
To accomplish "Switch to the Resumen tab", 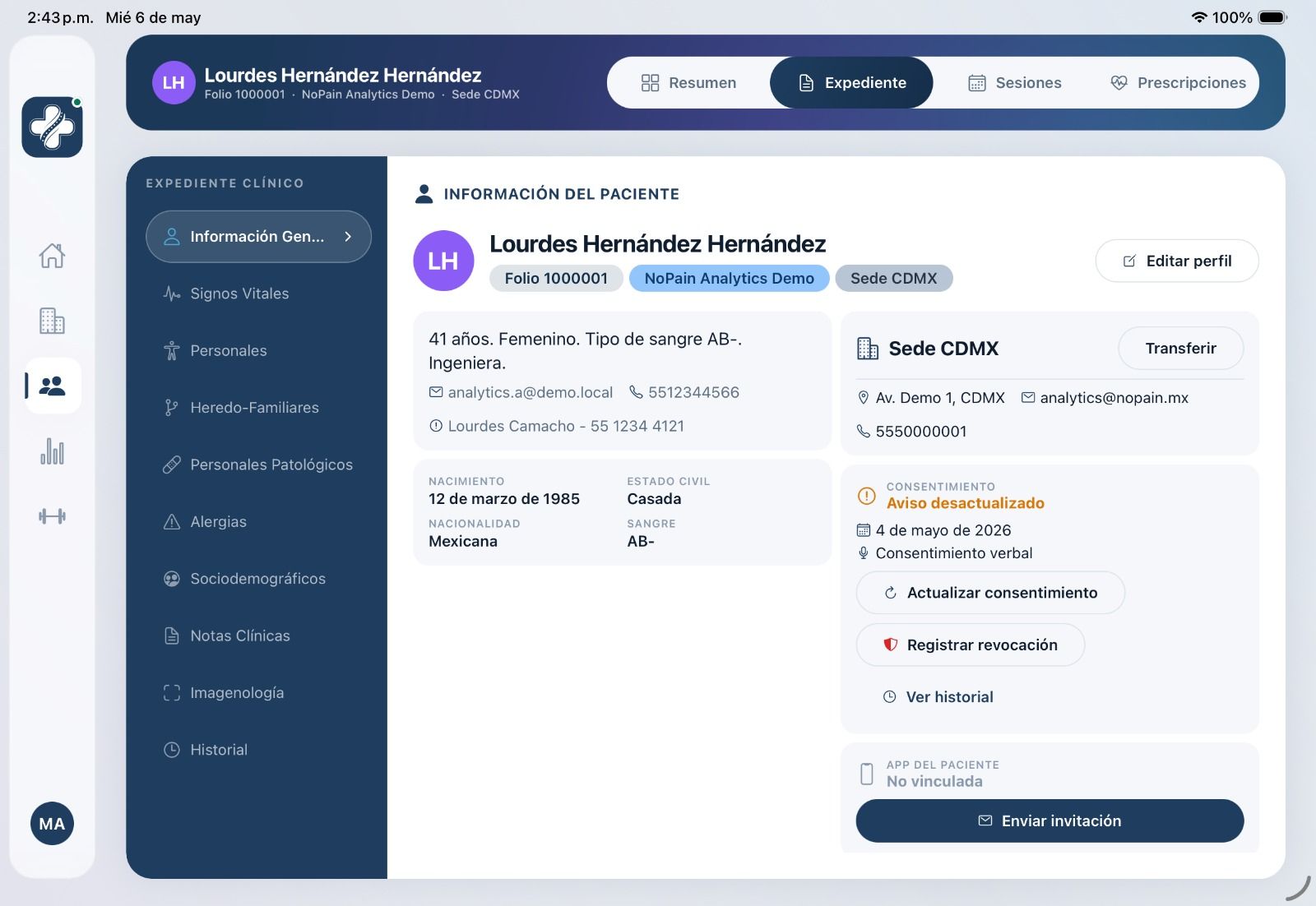I will [688, 82].
